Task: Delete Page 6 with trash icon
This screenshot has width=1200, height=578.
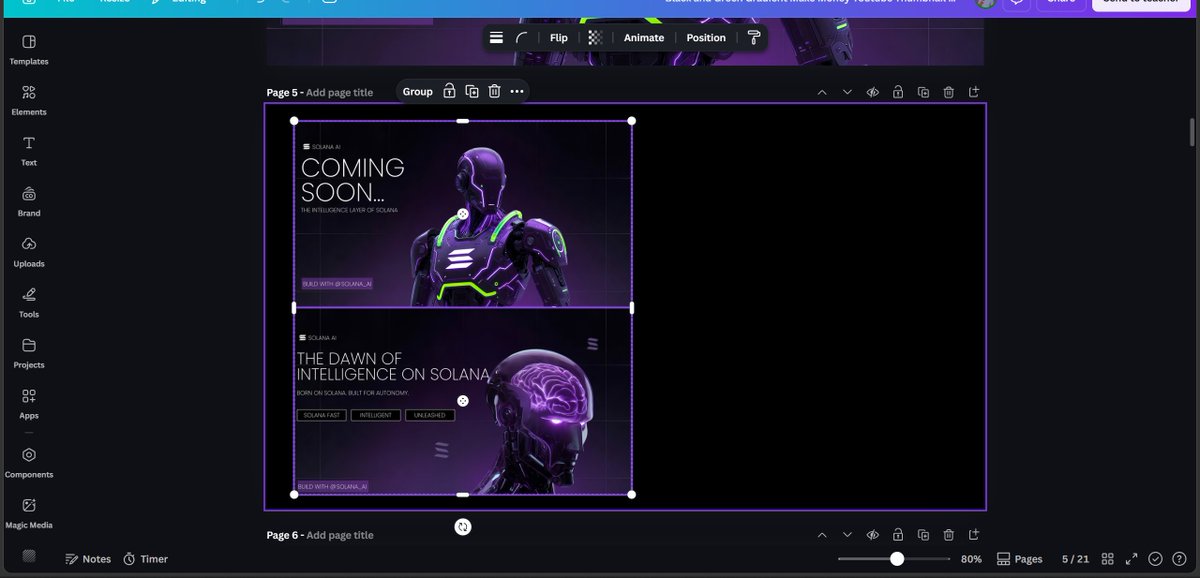Action: click(x=949, y=535)
